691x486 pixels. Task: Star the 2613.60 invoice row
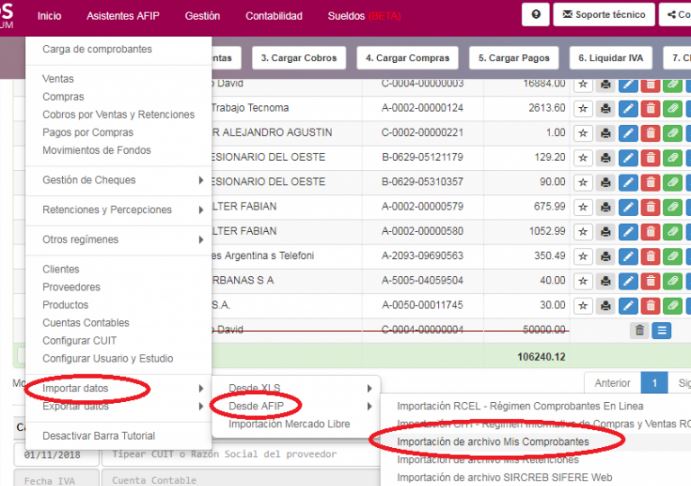click(x=583, y=108)
